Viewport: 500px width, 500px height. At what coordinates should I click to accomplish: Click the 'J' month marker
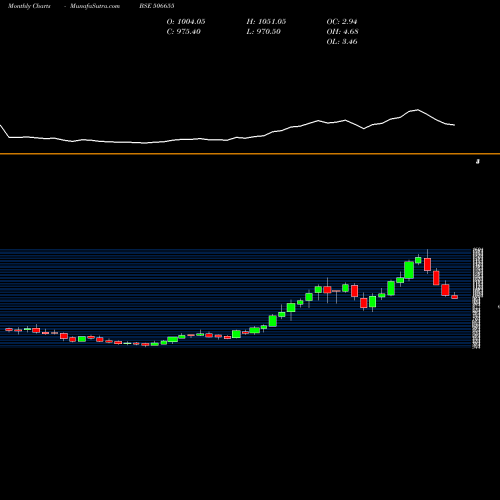(478, 162)
